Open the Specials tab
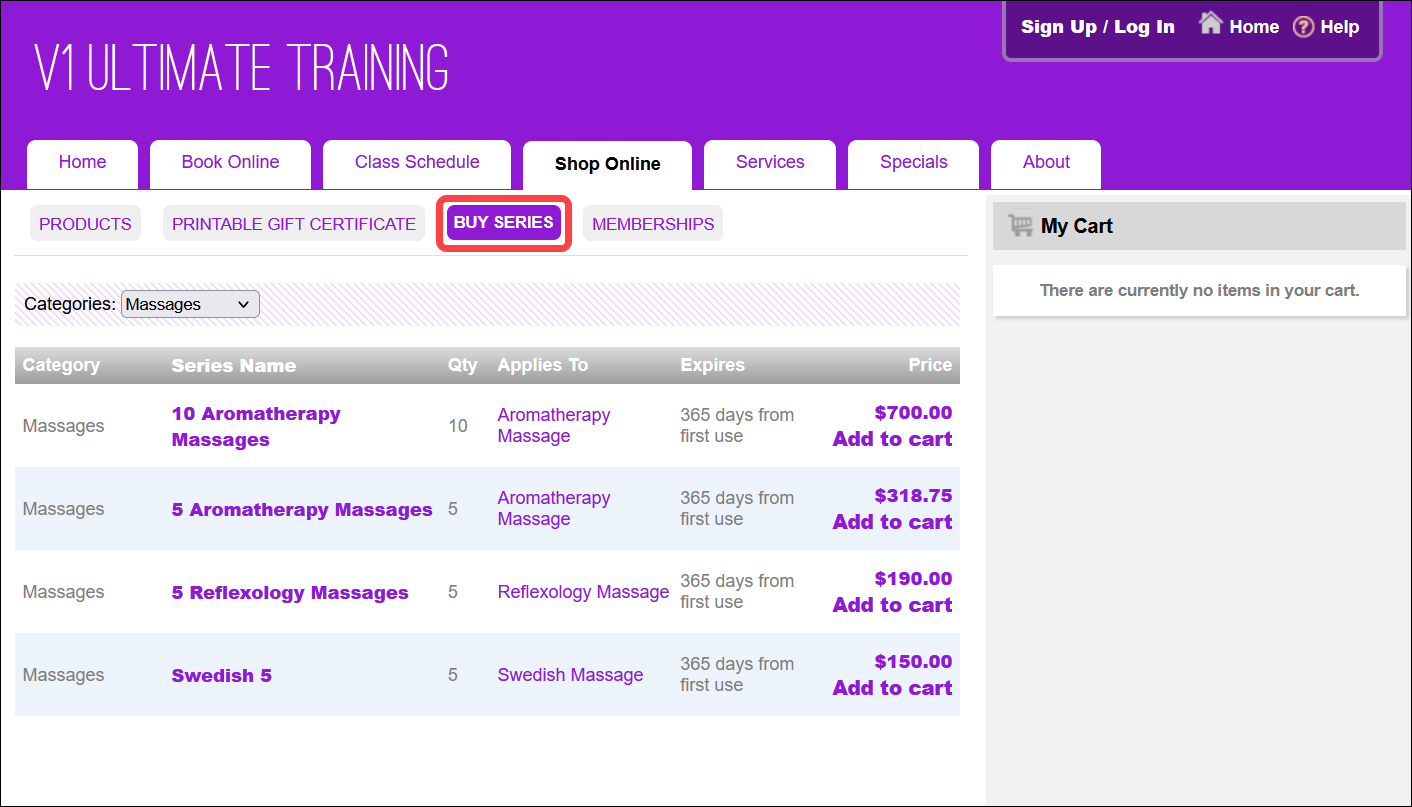Image resolution: width=1412 pixels, height=807 pixels. [x=913, y=163]
